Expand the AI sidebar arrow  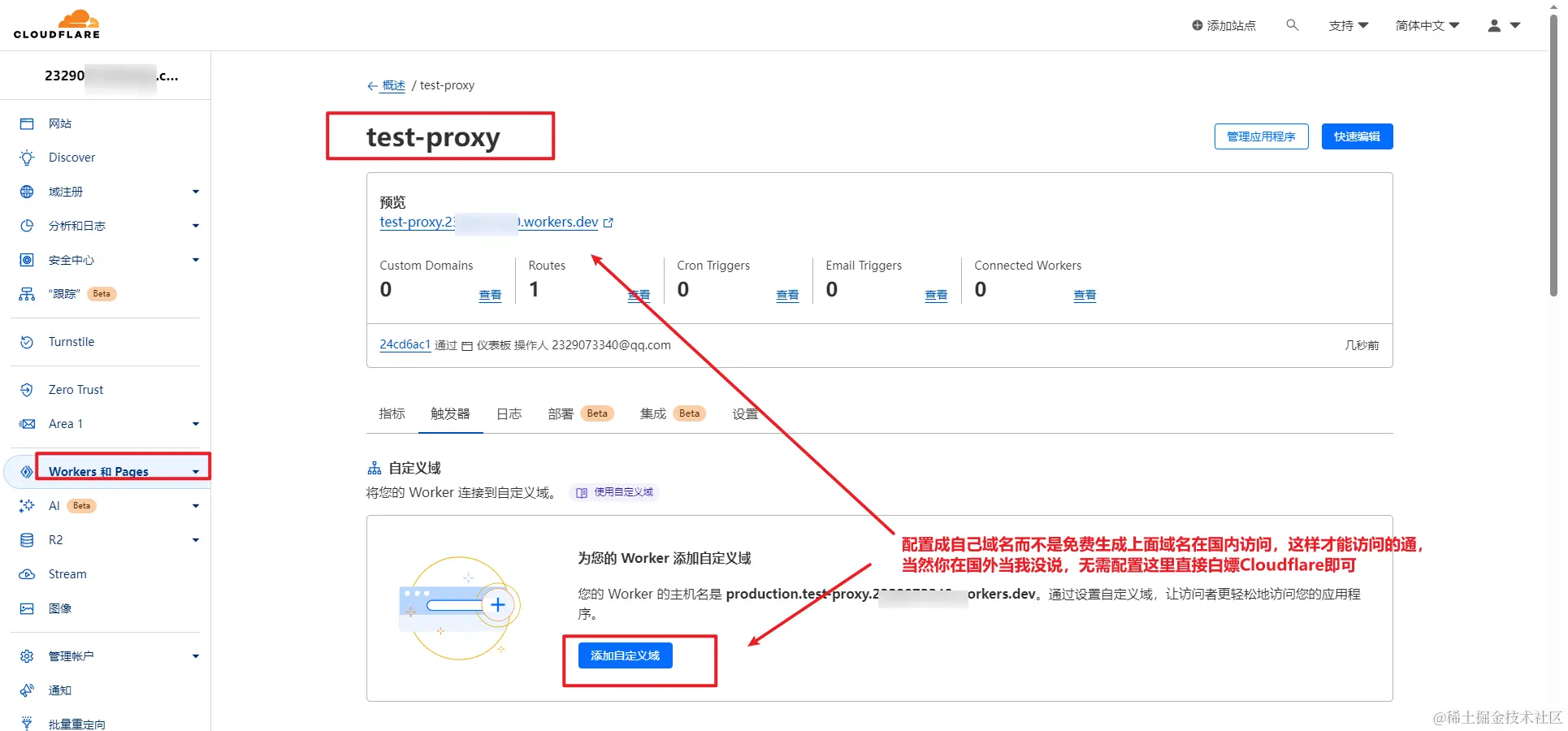195,506
